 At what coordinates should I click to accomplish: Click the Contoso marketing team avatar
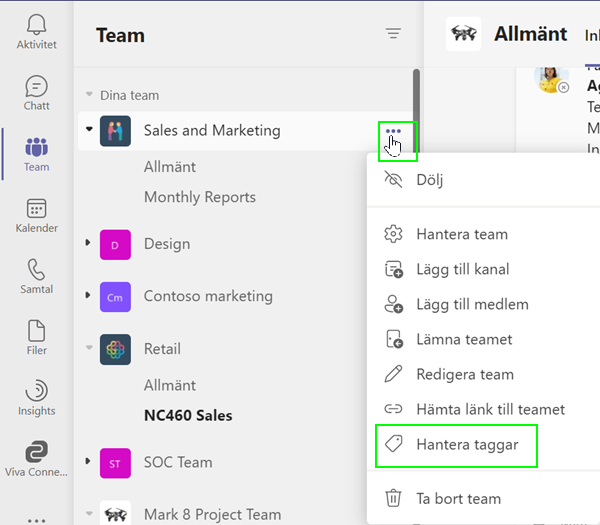pyautogui.click(x=115, y=297)
